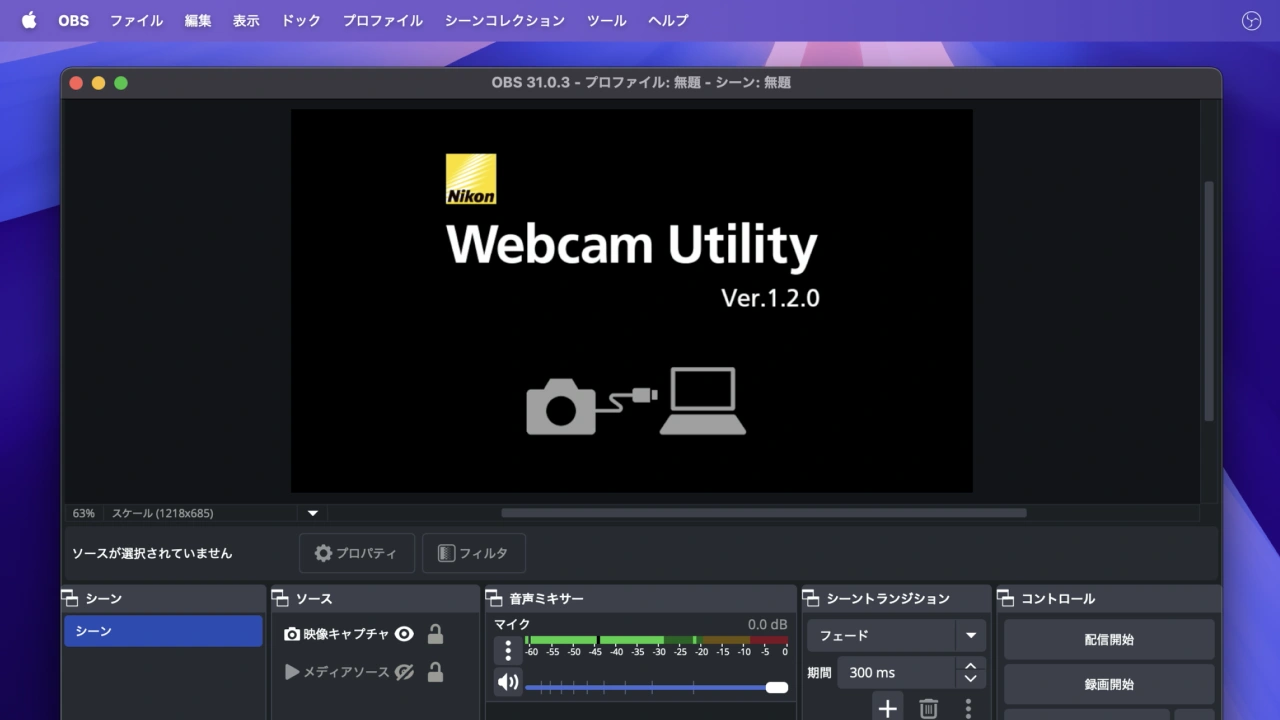
Task: Open マイク three-dot options menu
Action: coord(508,651)
